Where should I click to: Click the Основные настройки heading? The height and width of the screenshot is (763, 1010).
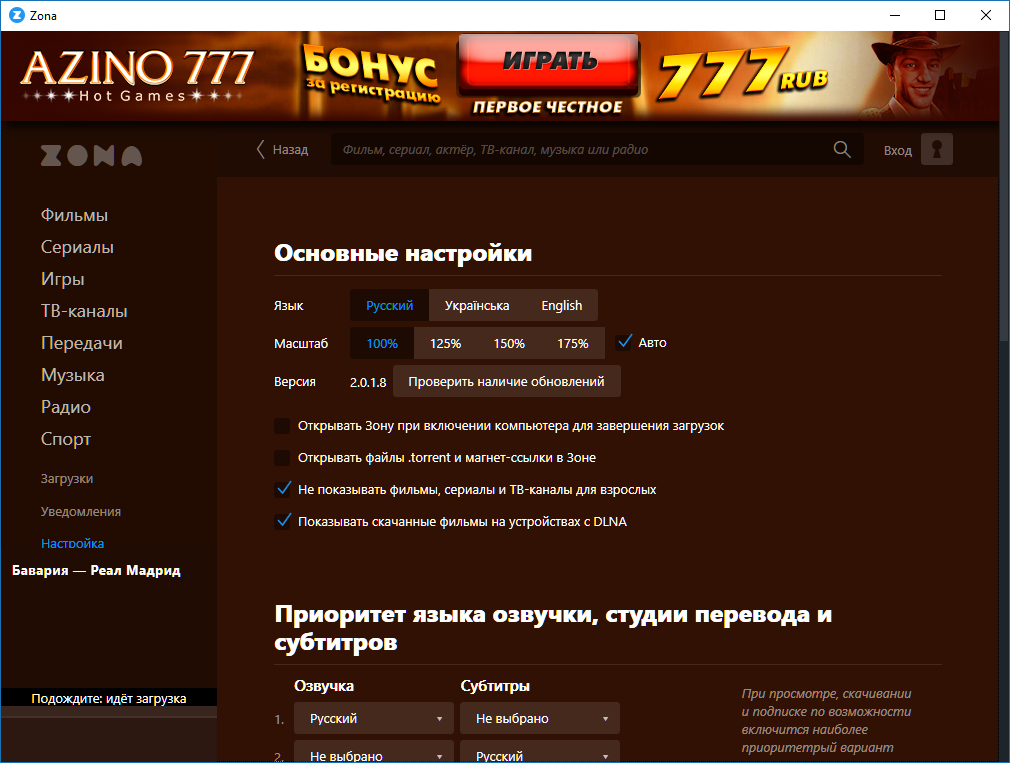[403, 253]
